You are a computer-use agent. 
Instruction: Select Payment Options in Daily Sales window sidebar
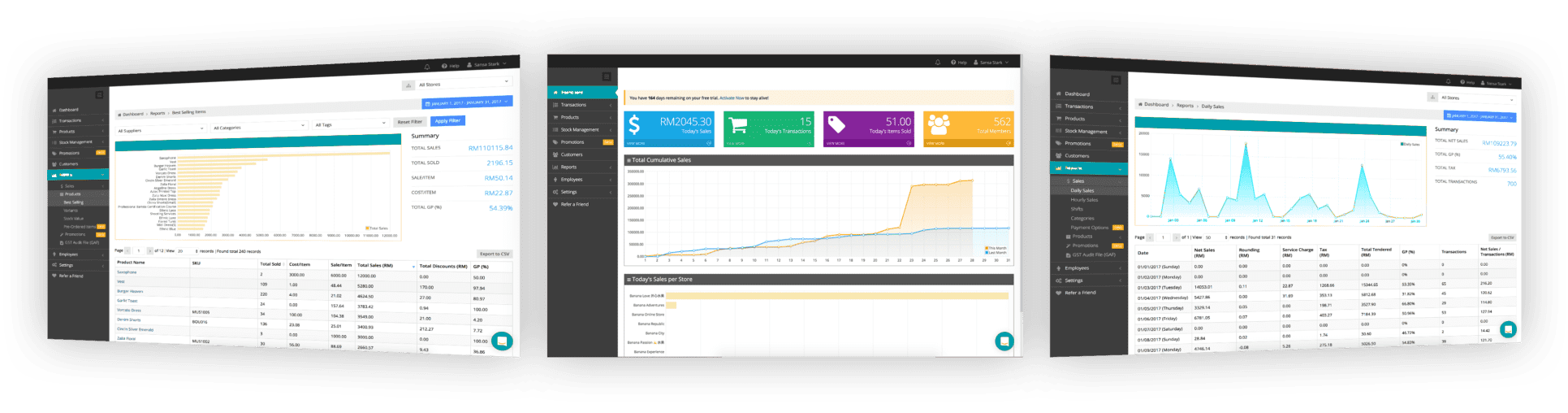(1089, 228)
